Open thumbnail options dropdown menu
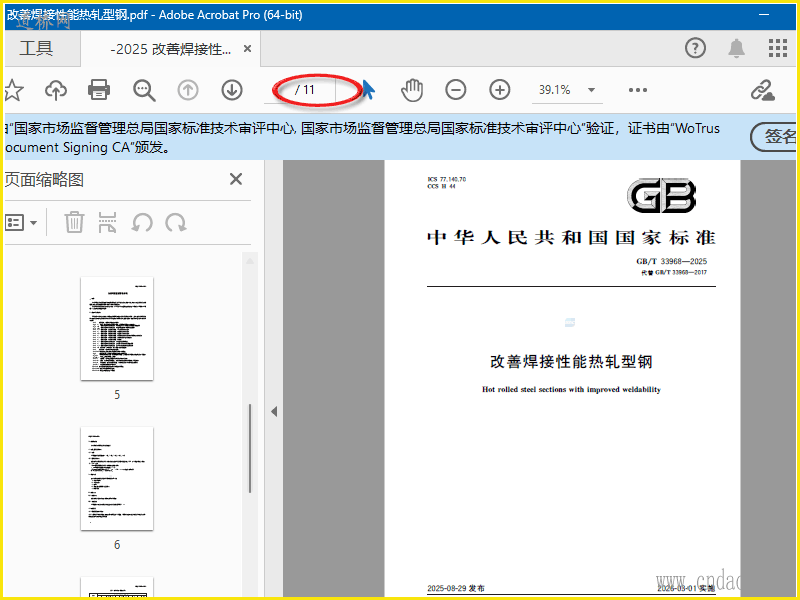This screenshot has height=600, width=800. click(x=21, y=223)
